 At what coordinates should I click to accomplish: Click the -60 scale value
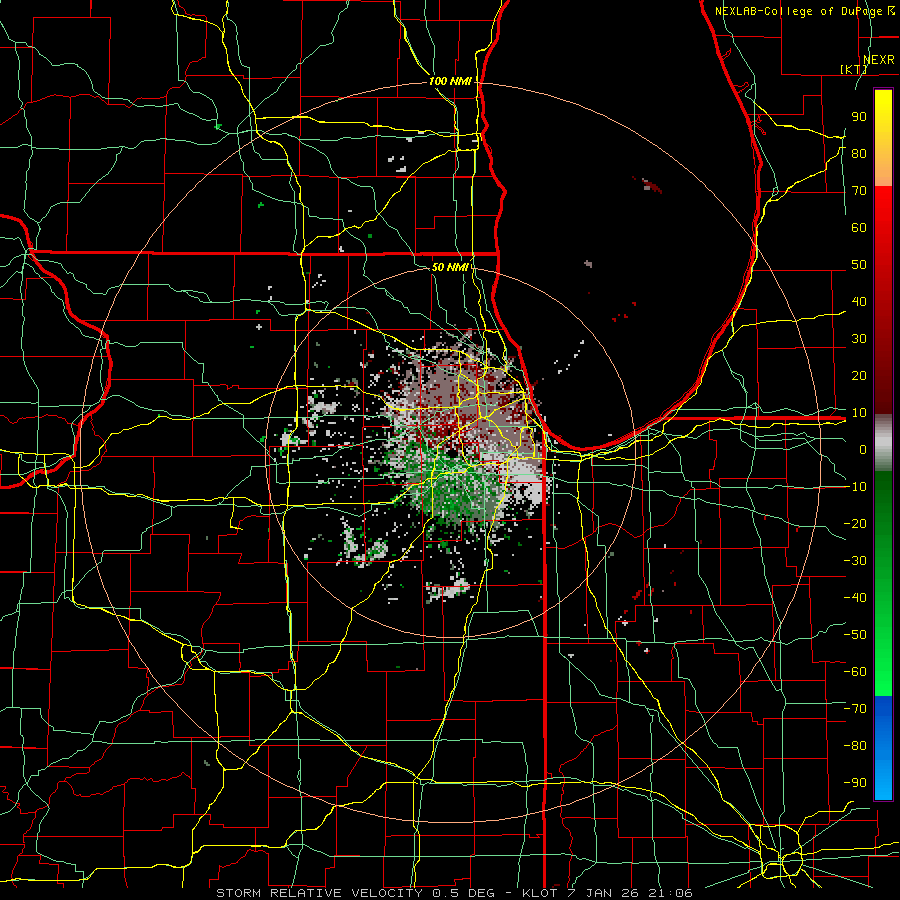coord(855,672)
